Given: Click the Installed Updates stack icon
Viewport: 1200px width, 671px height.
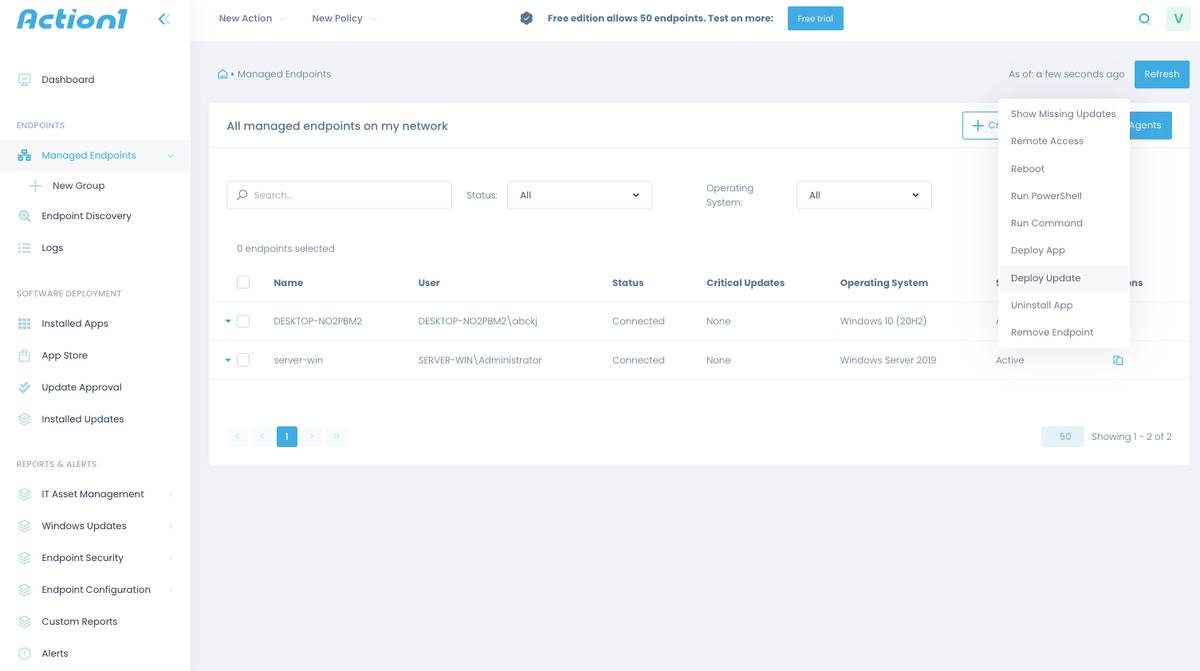Looking at the screenshot, I should (25, 420).
